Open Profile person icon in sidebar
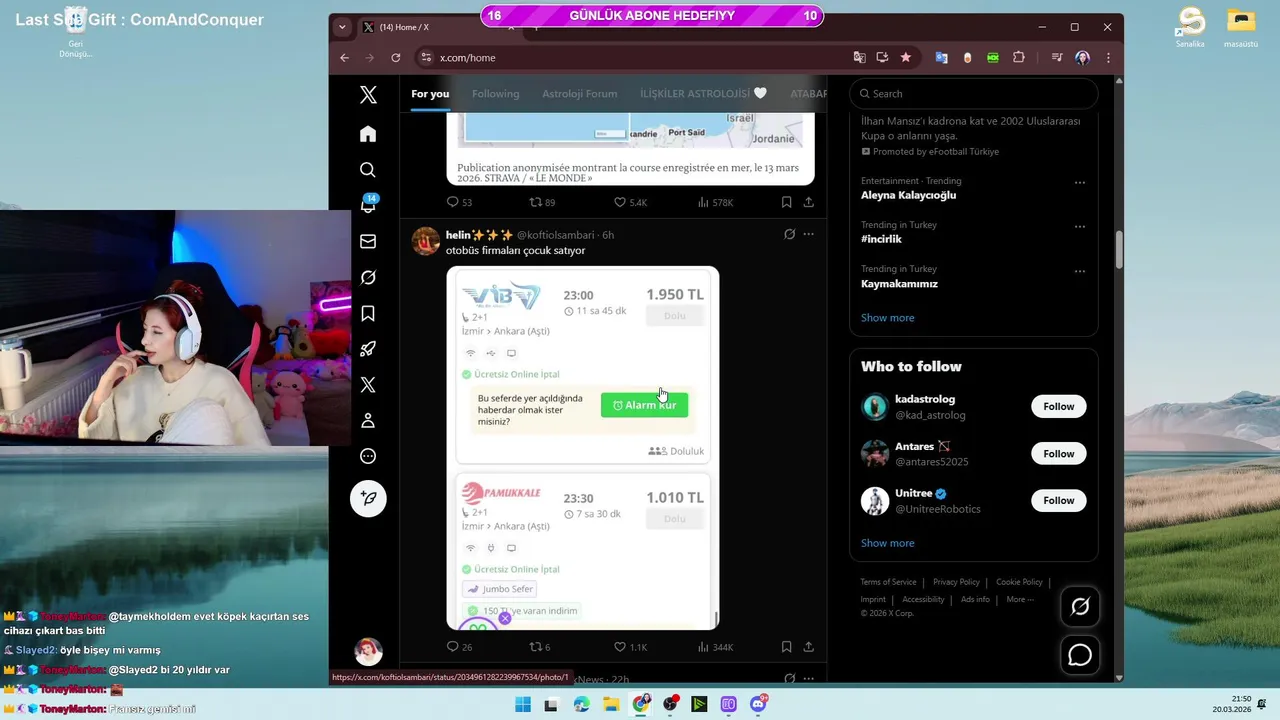 368,421
